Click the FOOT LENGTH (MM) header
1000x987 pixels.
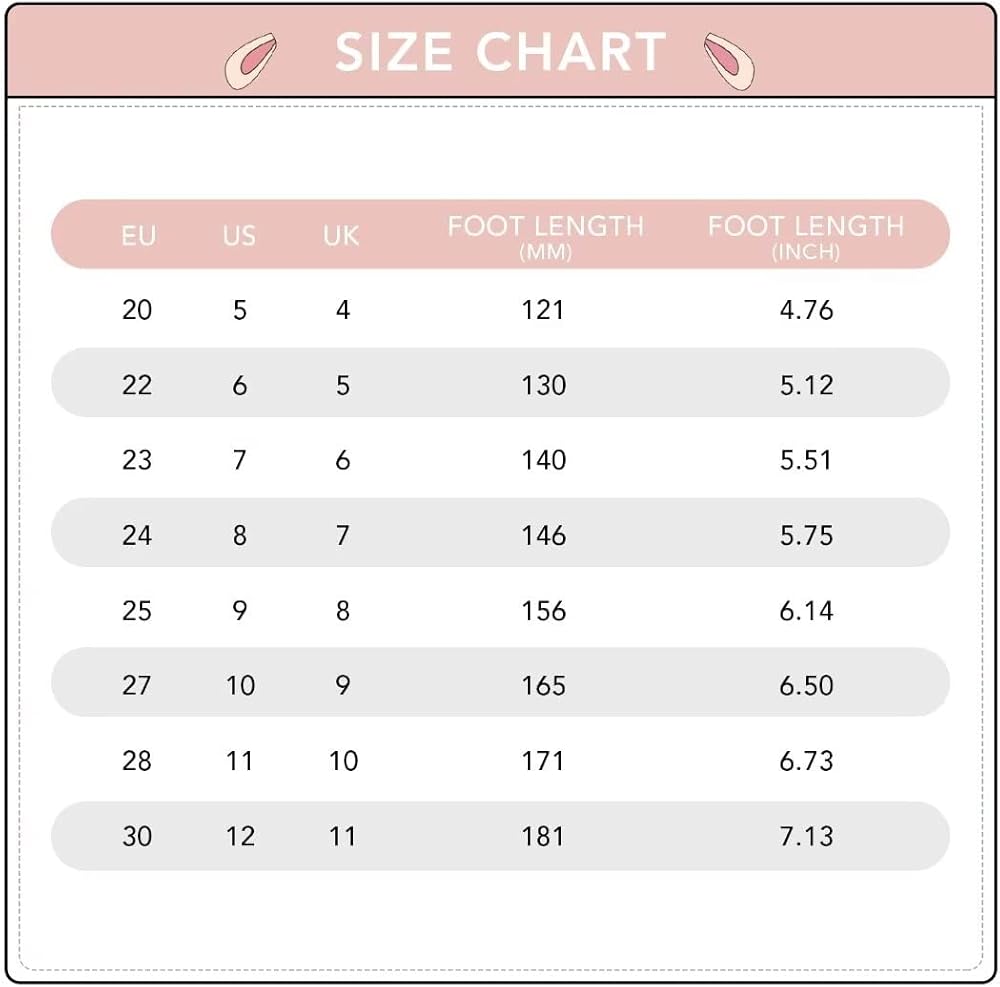pos(545,236)
